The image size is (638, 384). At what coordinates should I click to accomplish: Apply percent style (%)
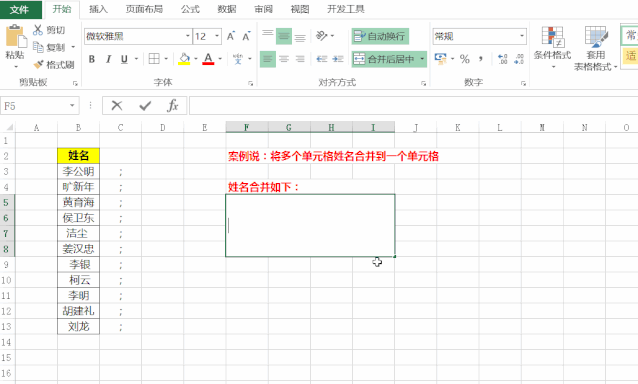(x=465, y=59)
